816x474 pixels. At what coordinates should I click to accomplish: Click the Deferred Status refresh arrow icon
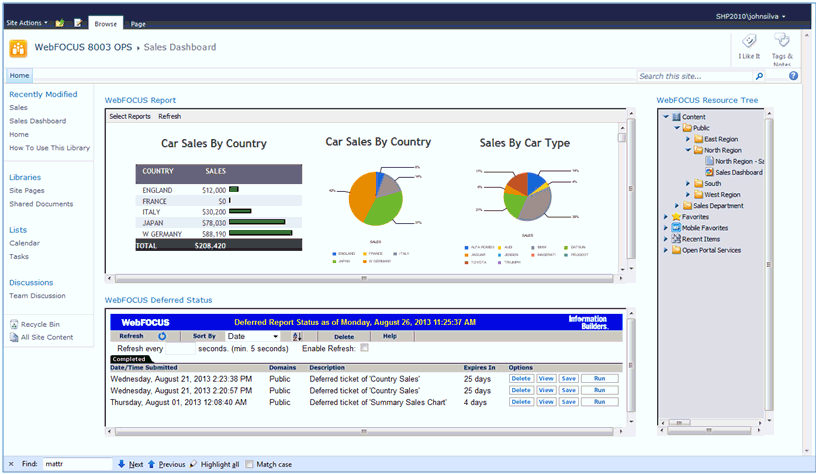[x=162, y=336]
